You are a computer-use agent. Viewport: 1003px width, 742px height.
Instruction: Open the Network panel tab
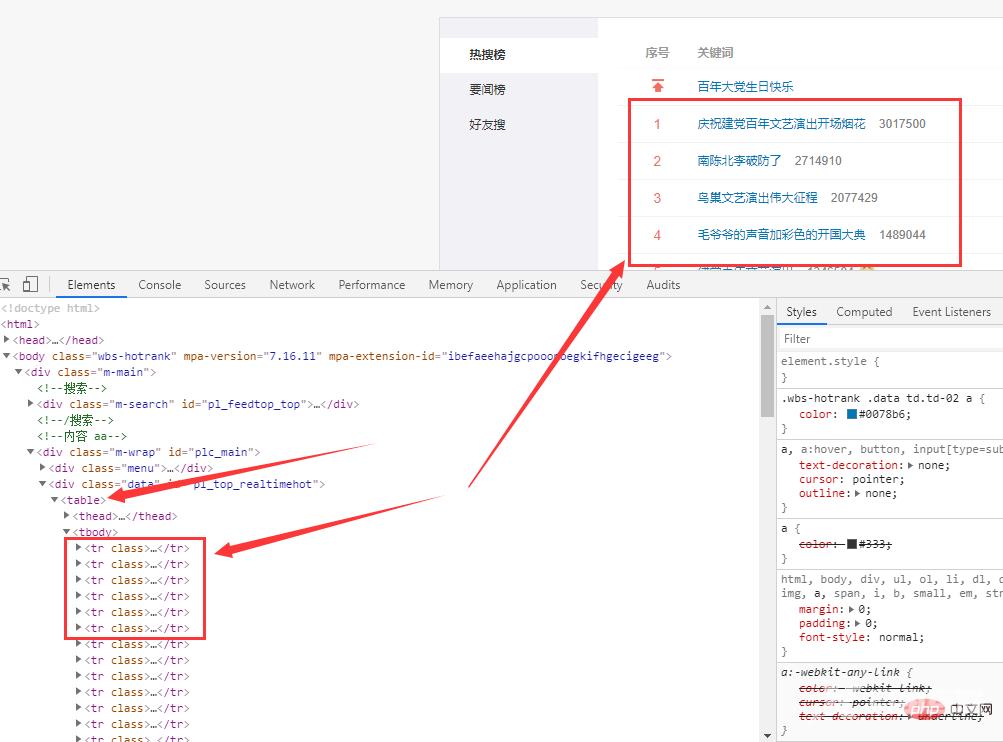(x=291, y=284)
